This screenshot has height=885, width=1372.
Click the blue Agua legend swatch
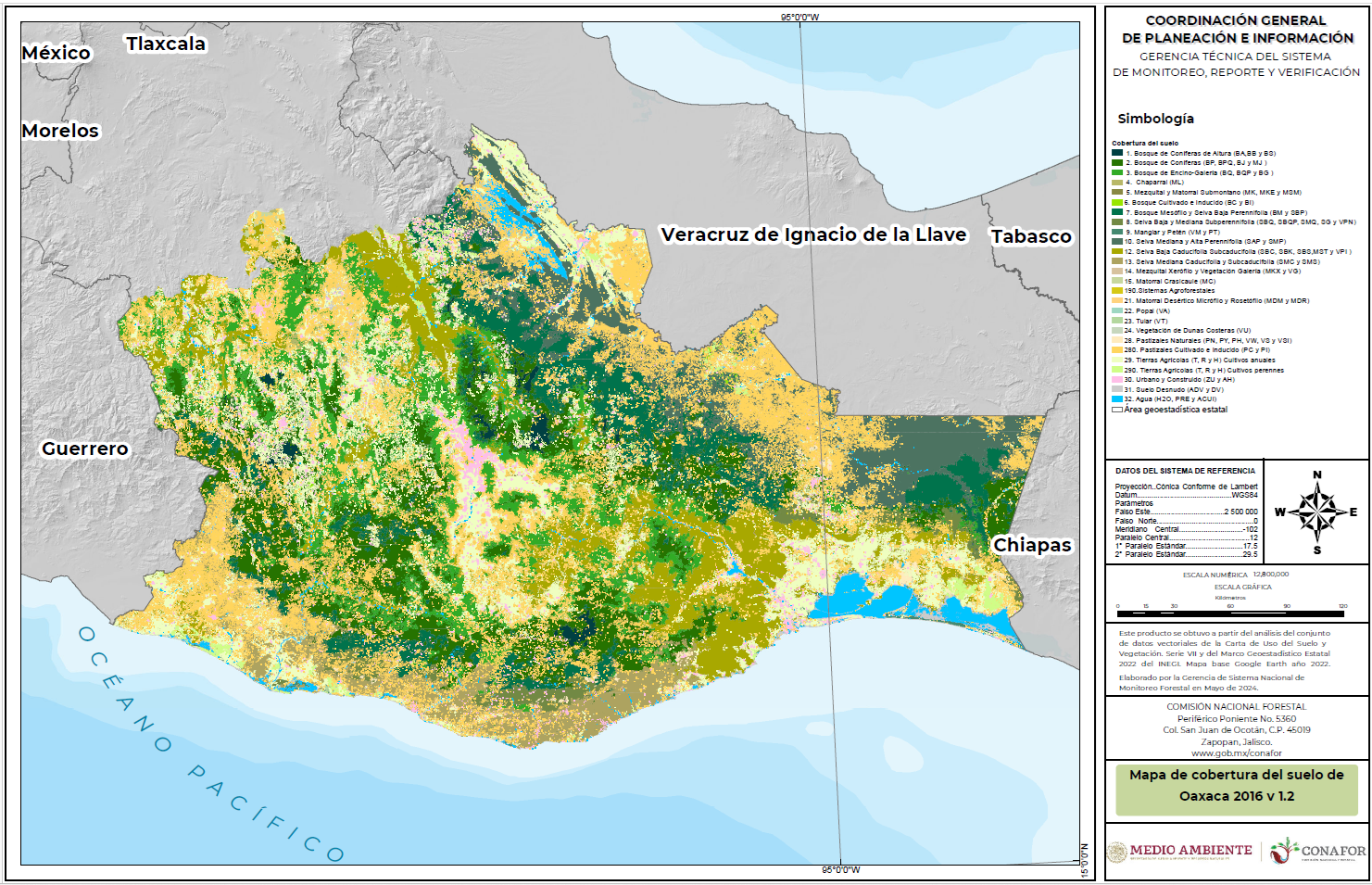[1117, 399]
